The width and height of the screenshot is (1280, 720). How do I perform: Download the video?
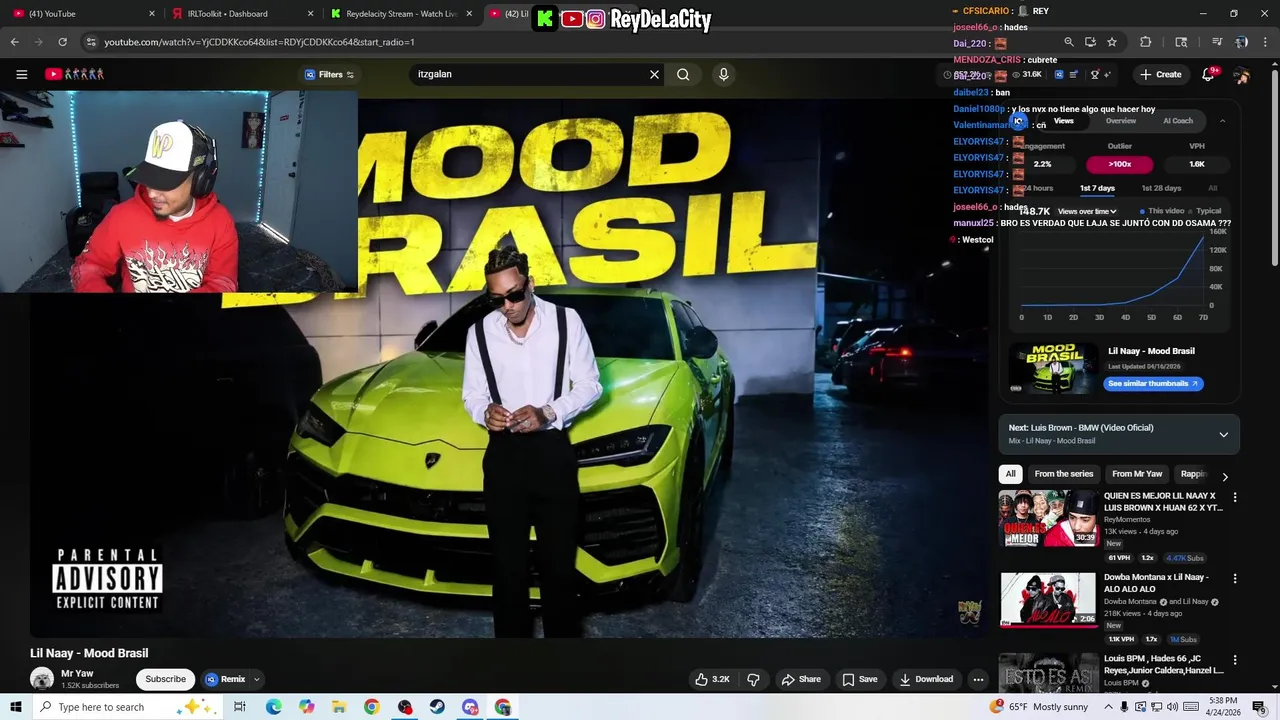(x=926, y=679)
